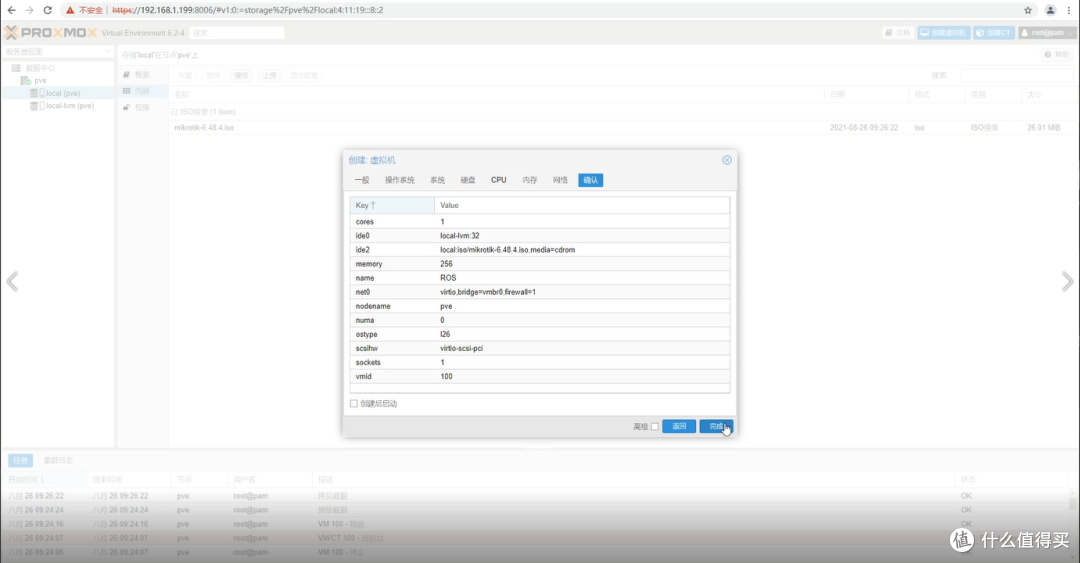1080x563 pixels.
Task: Click the Value column header
Action: (582, 205)
